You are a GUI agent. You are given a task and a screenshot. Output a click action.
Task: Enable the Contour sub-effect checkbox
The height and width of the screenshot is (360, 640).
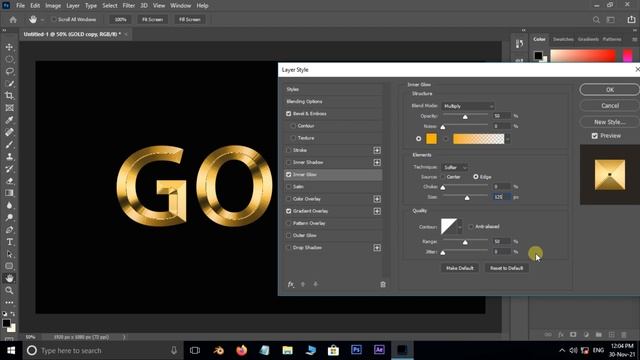(x=293, y=126)
